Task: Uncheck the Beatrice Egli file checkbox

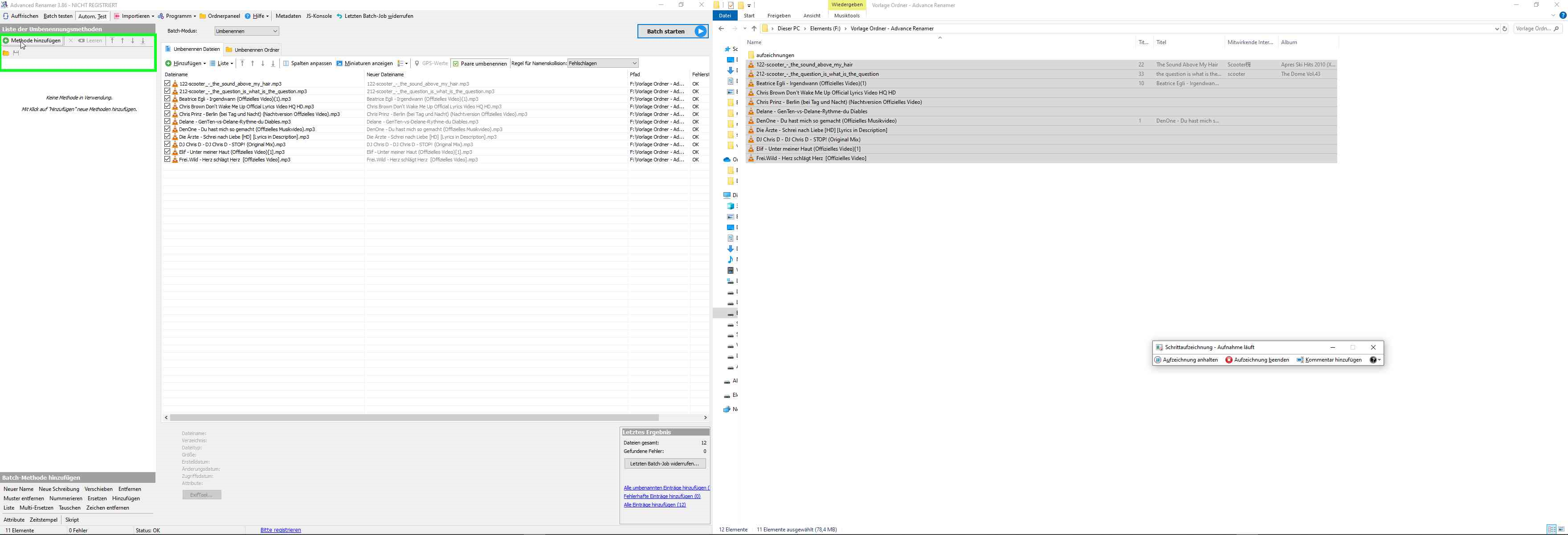Action: tap(167, 99)
